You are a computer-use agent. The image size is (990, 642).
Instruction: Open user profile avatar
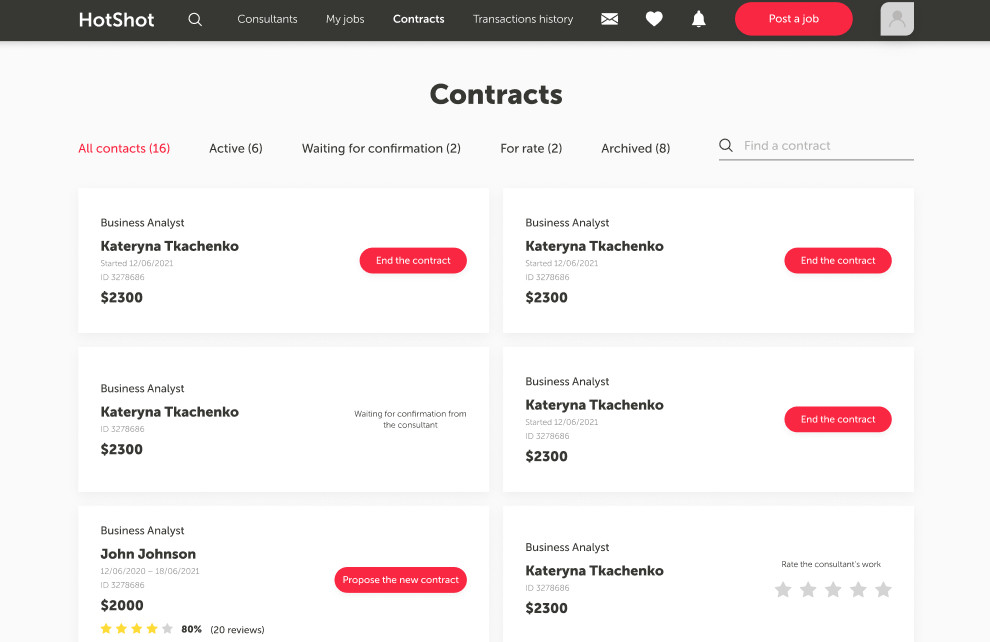(x=897, y=19)
